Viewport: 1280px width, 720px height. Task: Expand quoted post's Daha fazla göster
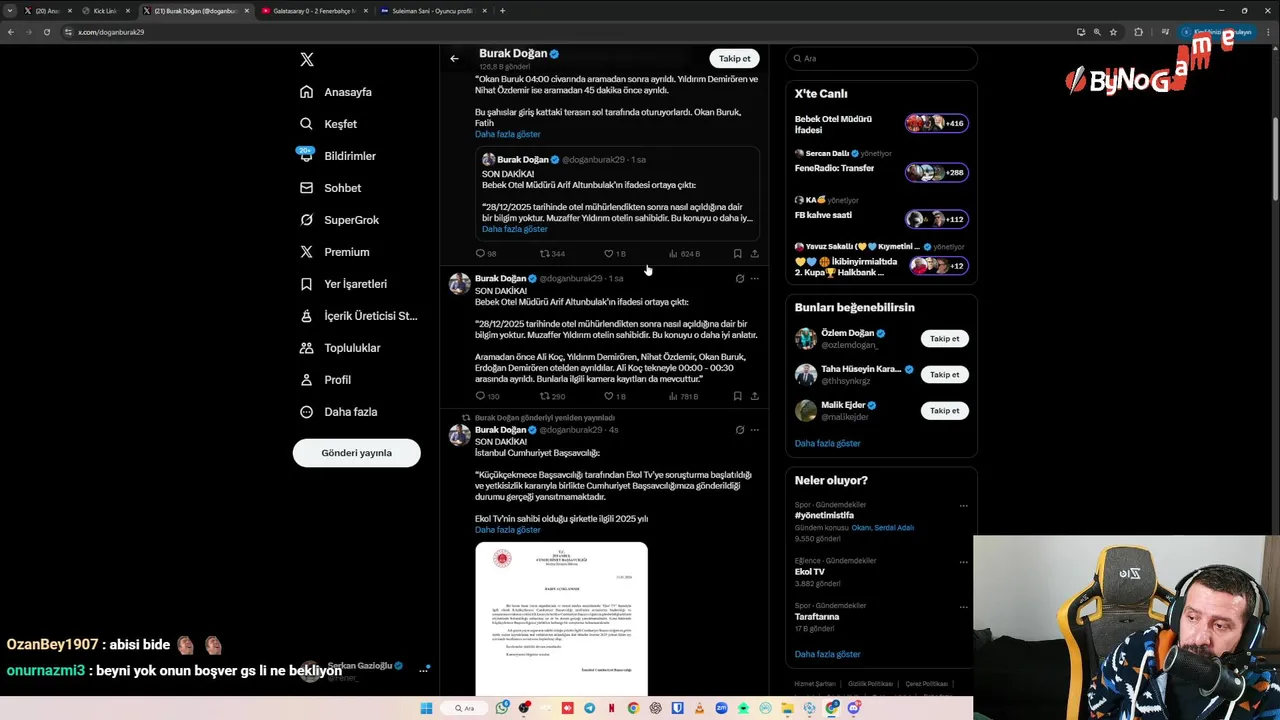tap(514, 229)
